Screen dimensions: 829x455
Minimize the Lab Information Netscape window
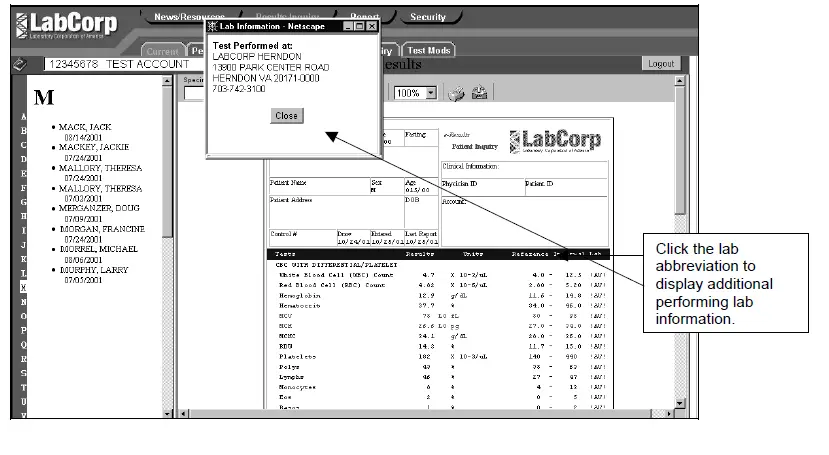(x=348, y=26)
